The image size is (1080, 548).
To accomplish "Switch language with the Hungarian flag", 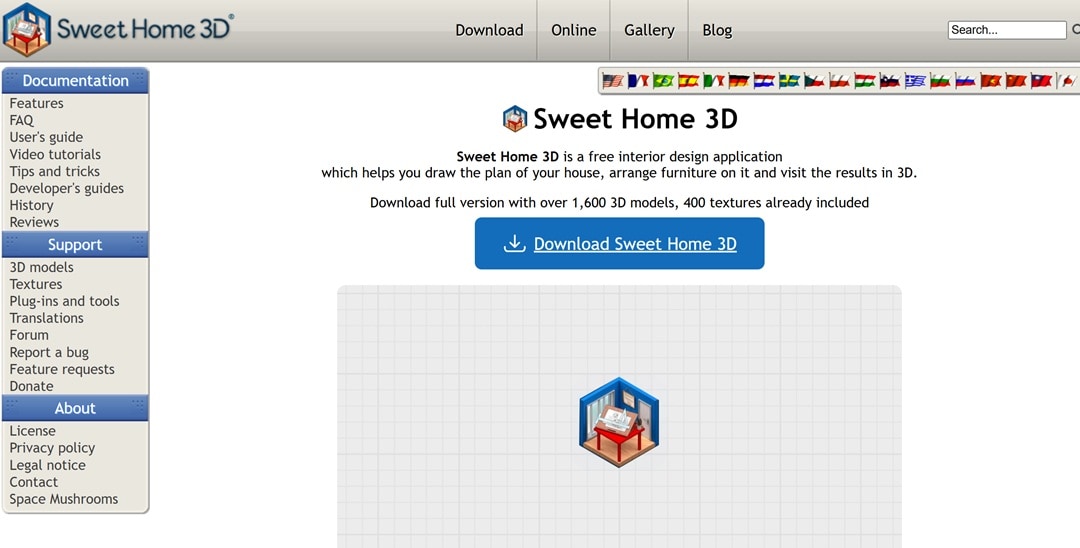I will click(x=865, y=81).
